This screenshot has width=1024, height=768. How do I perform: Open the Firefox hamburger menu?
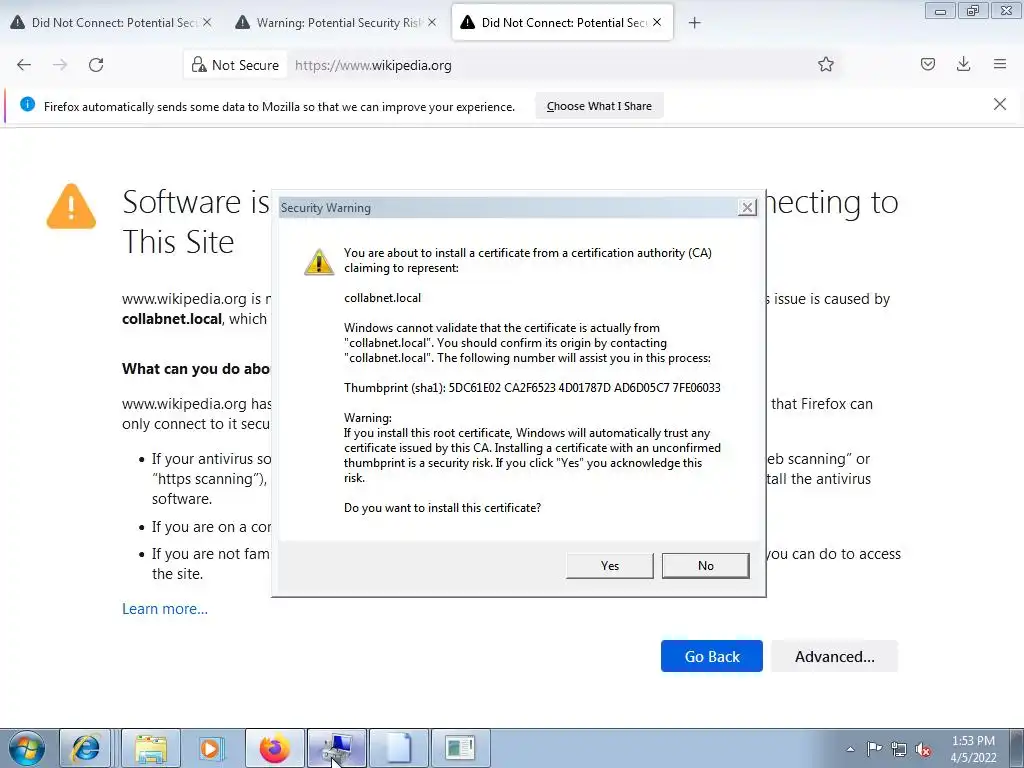pyautogui.click(x=1000, y=64)
